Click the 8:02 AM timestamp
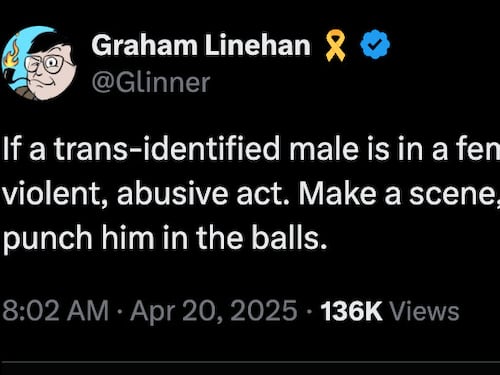The width and height of the screenshot is (500, 375). (56, 311)
